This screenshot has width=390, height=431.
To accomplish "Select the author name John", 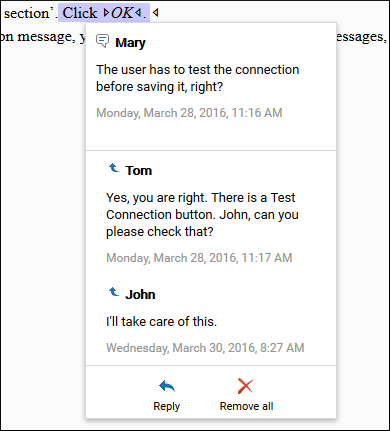I will [x=140, y=295].
